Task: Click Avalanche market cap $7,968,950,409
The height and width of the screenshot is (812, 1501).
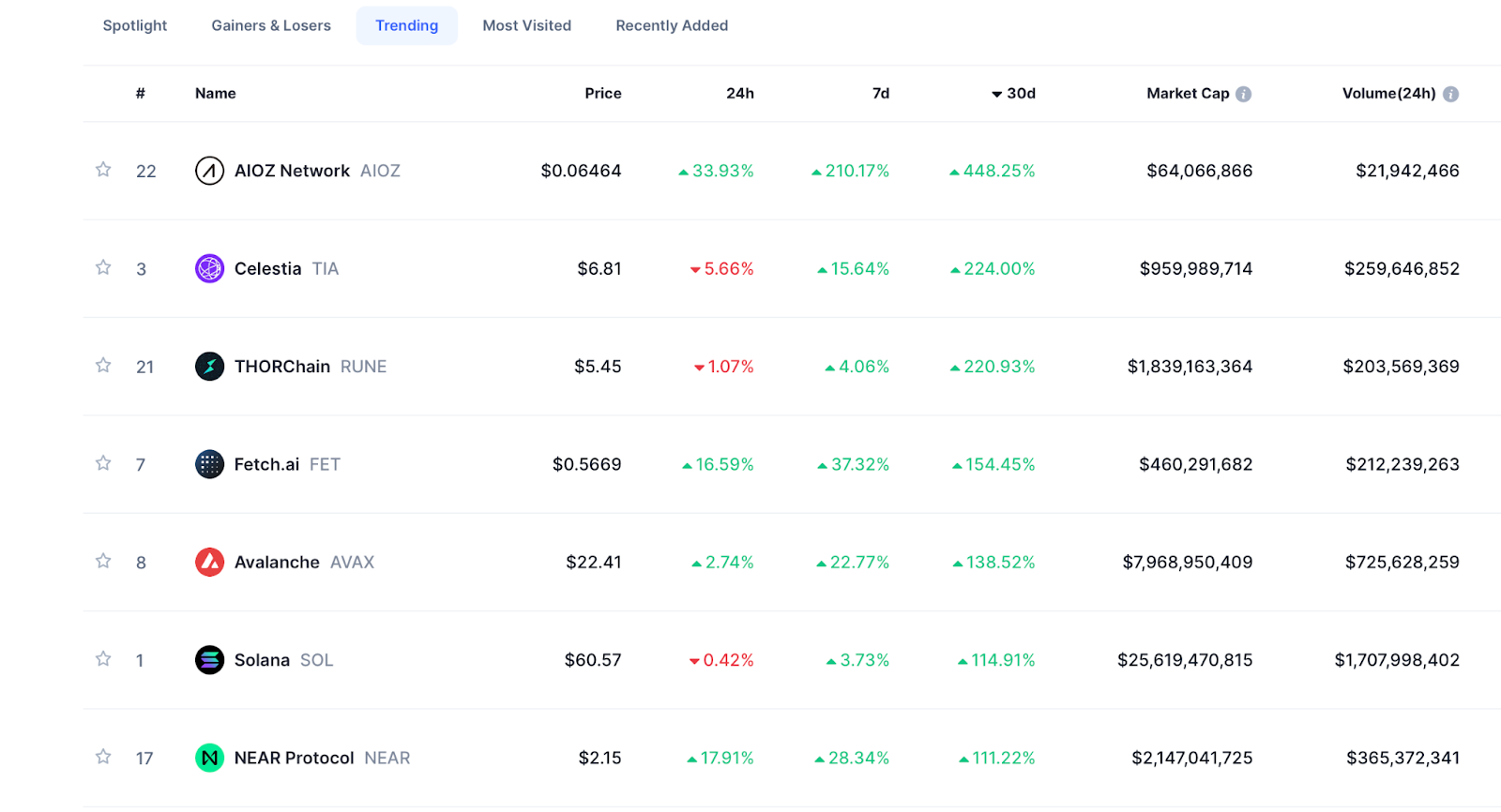Action: (1188, 562)
